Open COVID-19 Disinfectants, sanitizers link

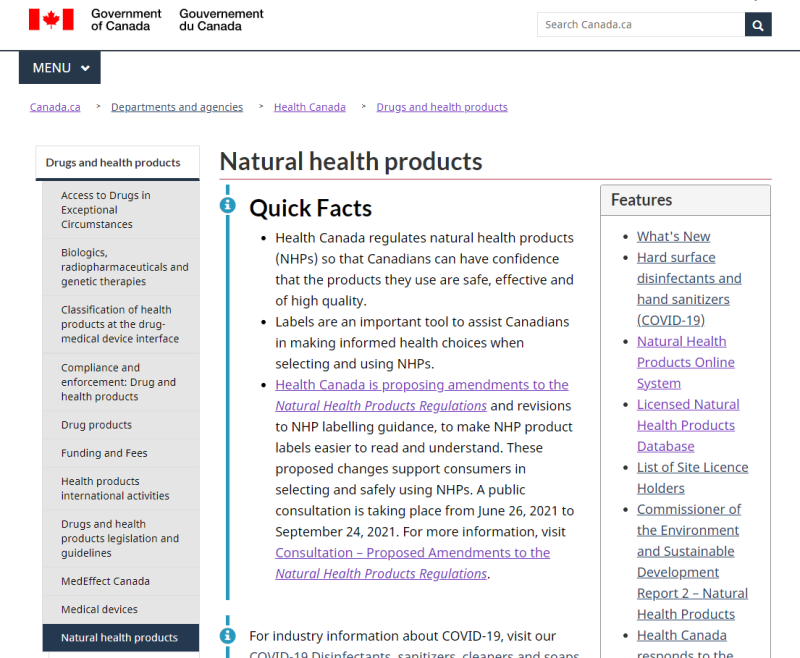pyautogui.click(x=414, y=654)
